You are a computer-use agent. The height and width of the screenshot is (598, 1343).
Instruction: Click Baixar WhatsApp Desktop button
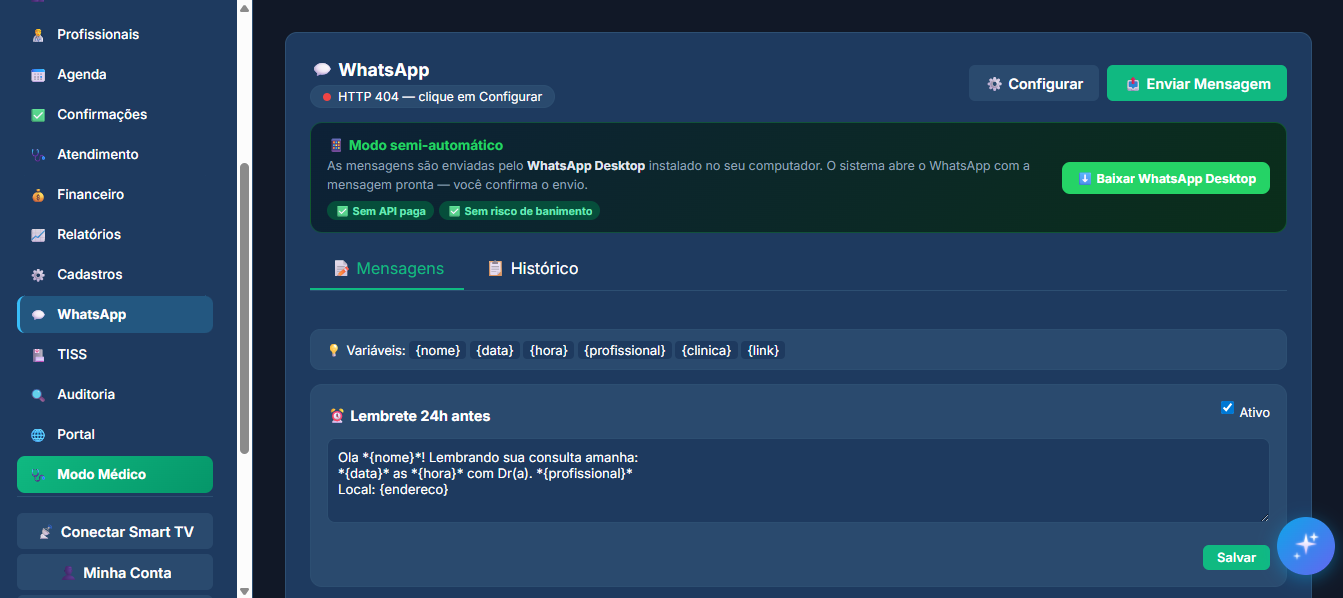(1165, 179)
